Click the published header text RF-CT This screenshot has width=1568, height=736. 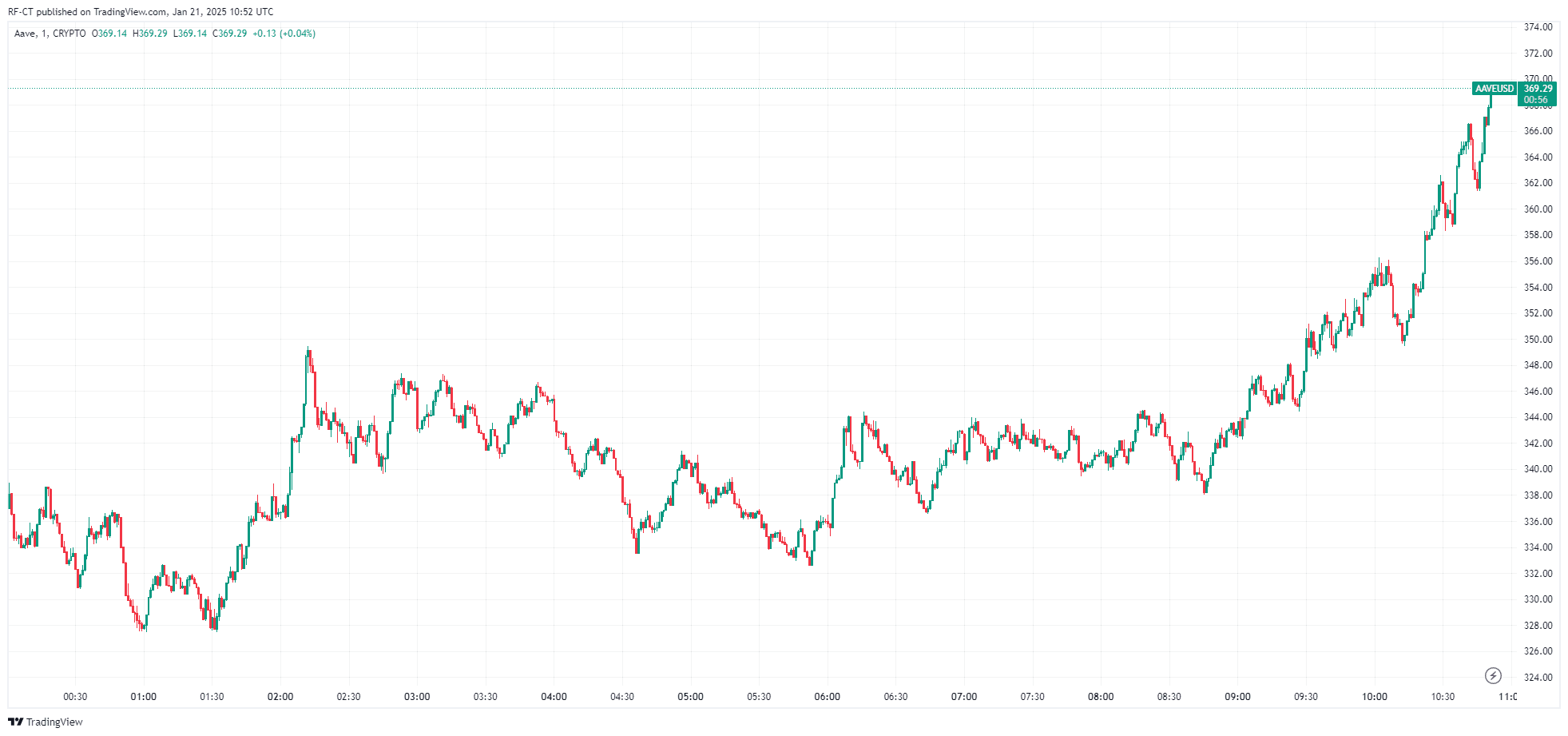pos(21,12)
